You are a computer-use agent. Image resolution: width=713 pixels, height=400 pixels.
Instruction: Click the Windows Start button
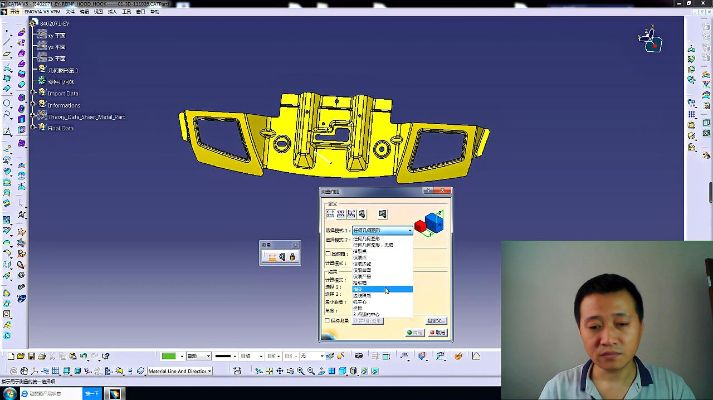(10, 393)
